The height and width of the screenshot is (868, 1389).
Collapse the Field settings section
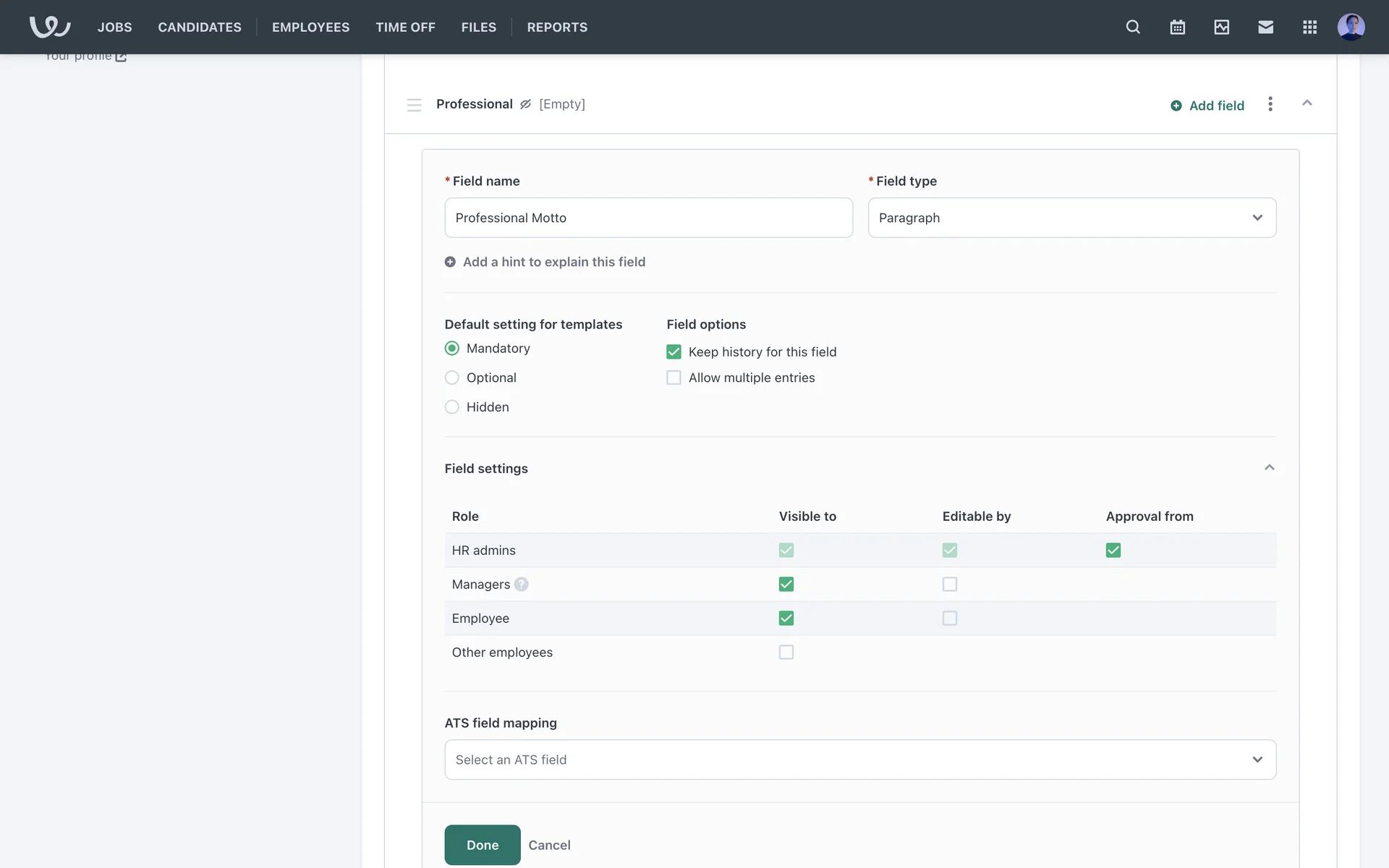1269,468
